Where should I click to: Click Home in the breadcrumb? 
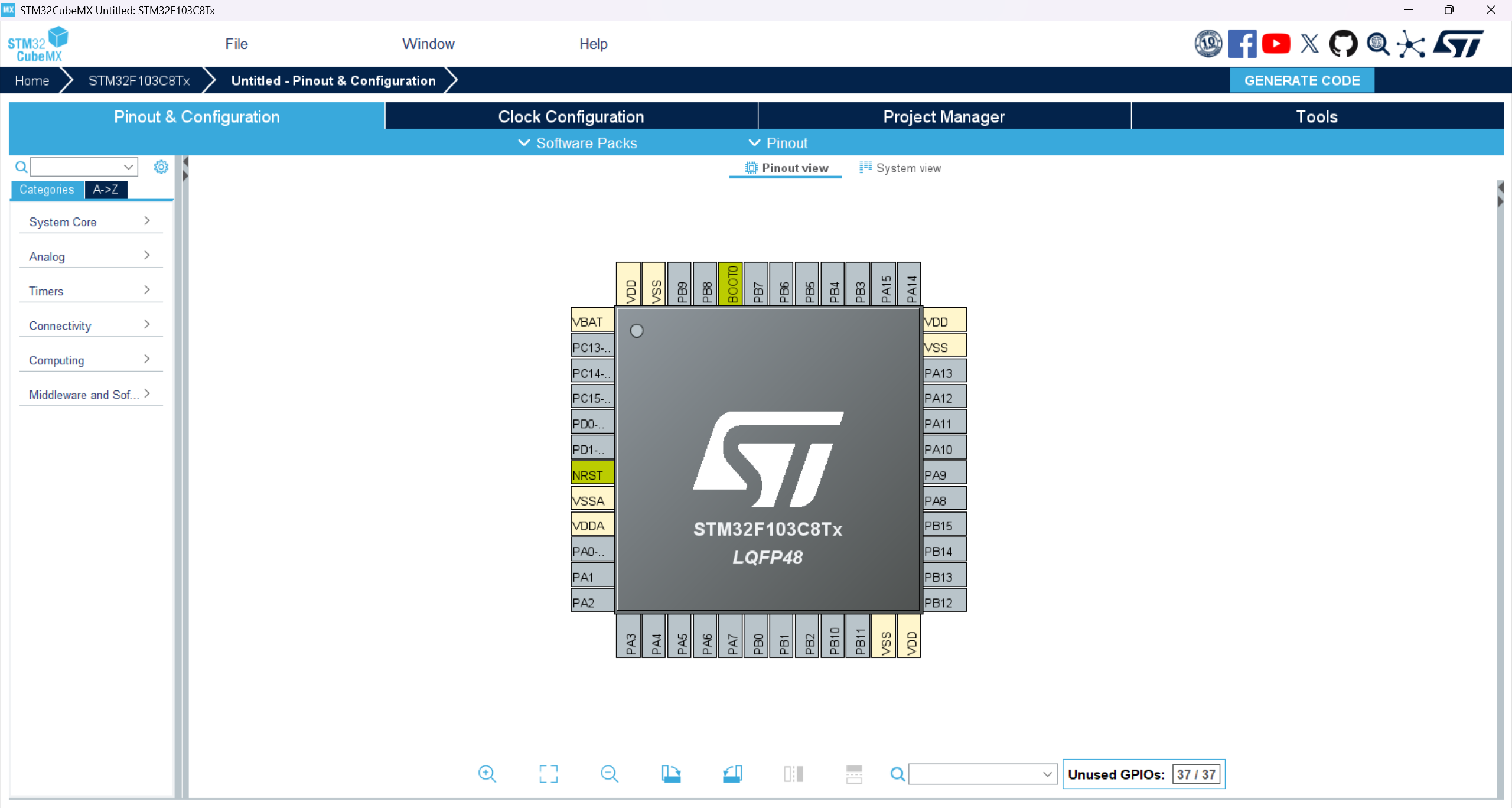click(x=32, y=80)
